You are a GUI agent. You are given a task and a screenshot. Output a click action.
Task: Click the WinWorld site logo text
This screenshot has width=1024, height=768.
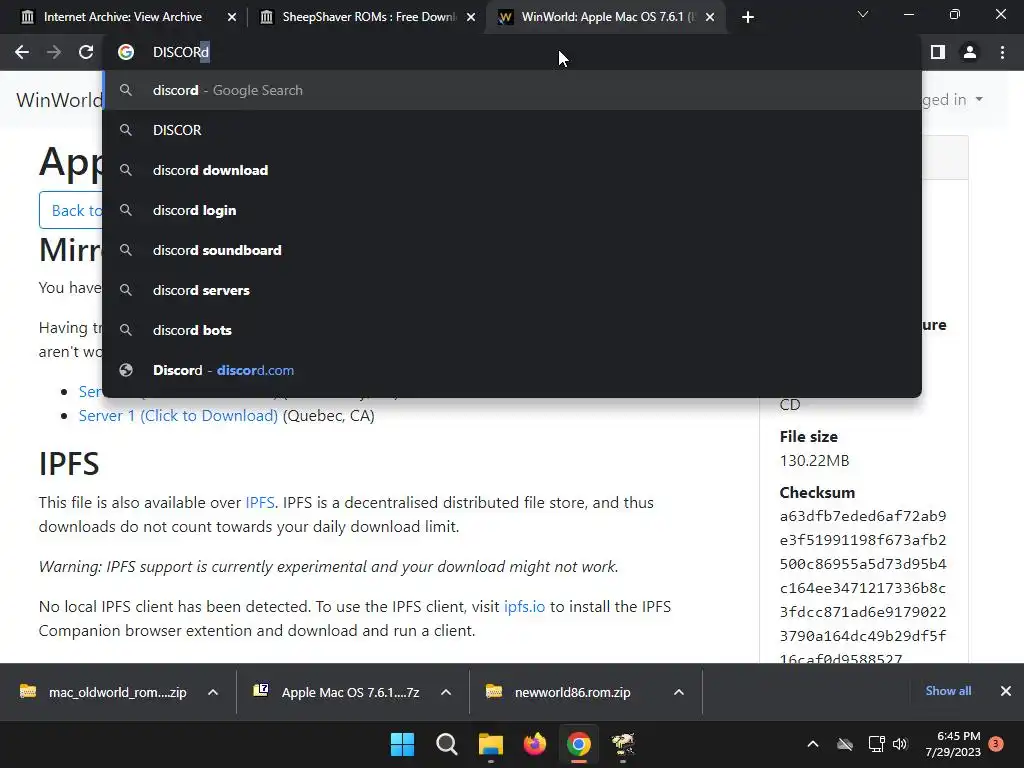pos(59,100)
